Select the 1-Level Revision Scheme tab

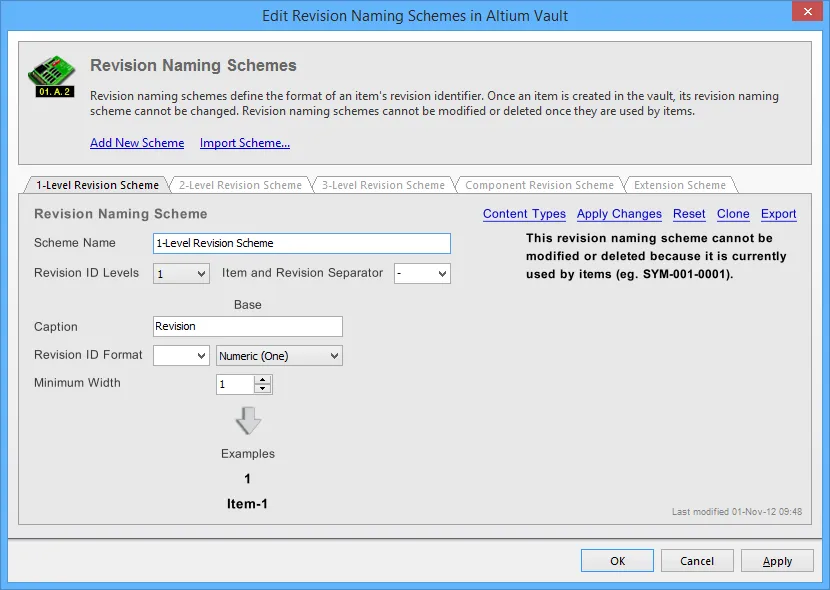(x=97, y=185)
